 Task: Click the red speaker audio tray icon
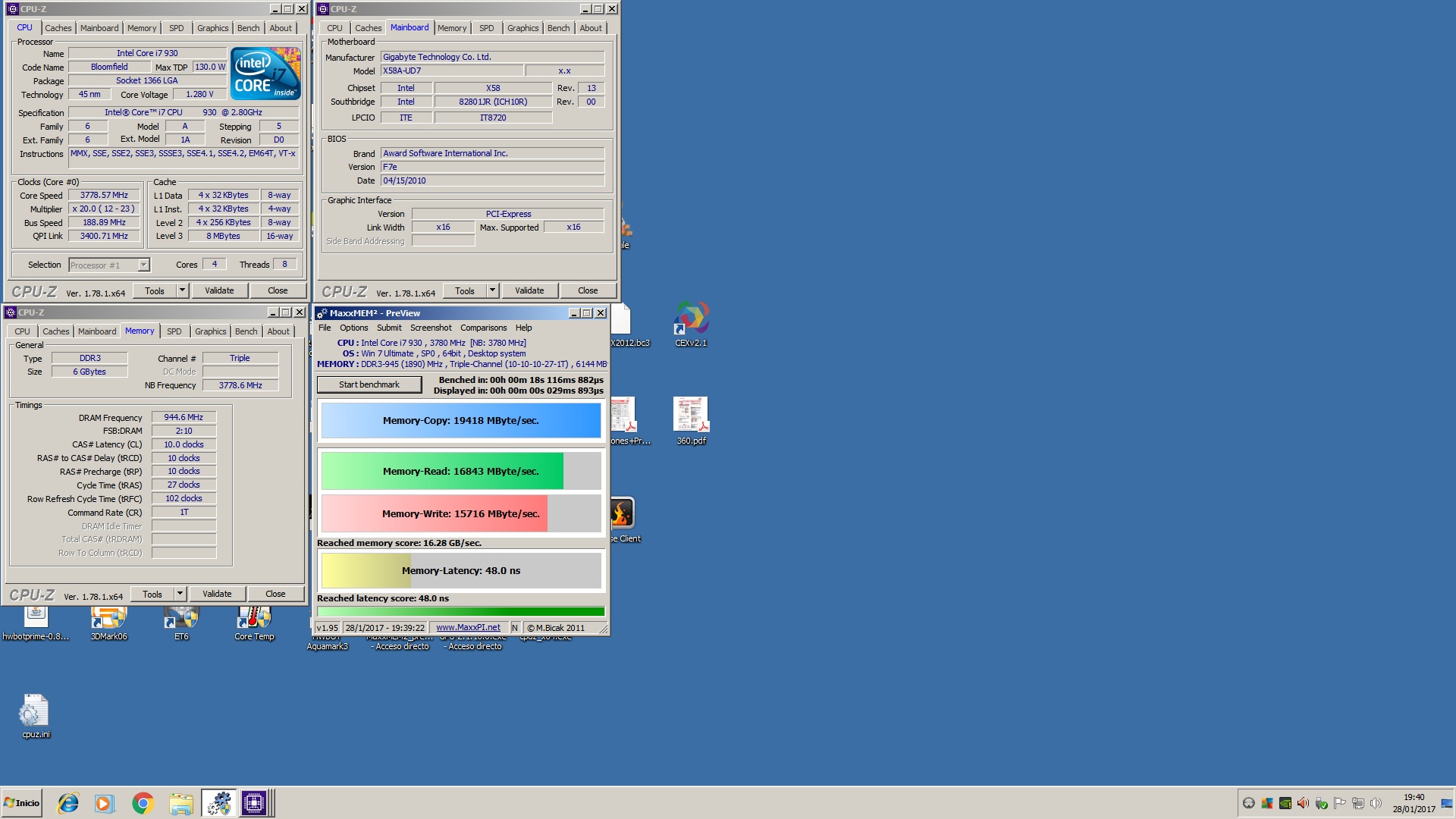1303,803
